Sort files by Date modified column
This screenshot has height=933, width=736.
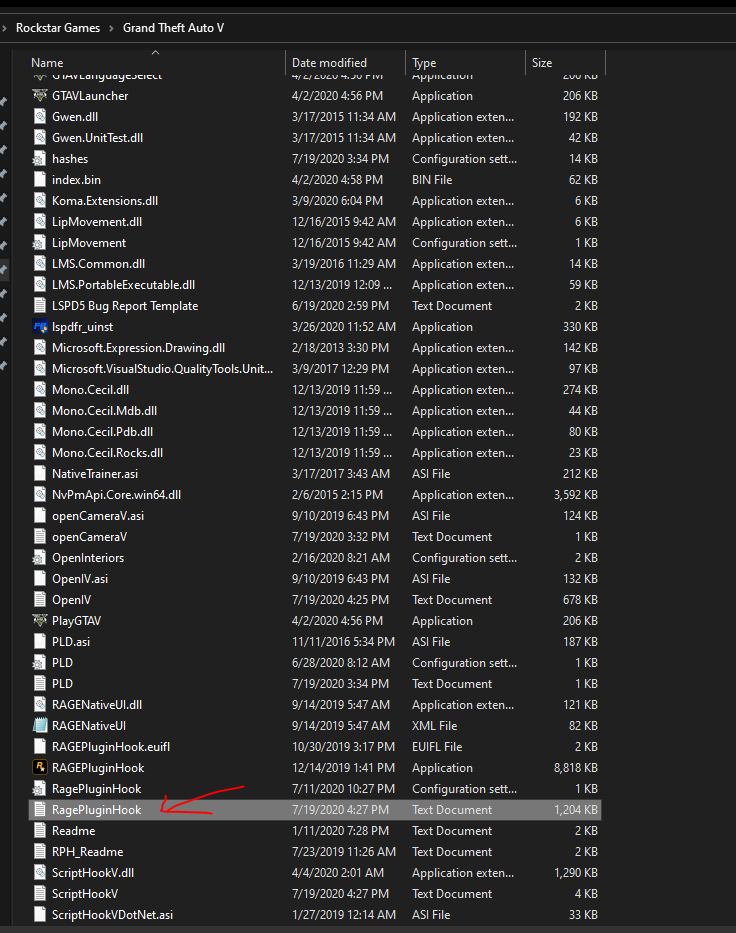tap(329, 62)
